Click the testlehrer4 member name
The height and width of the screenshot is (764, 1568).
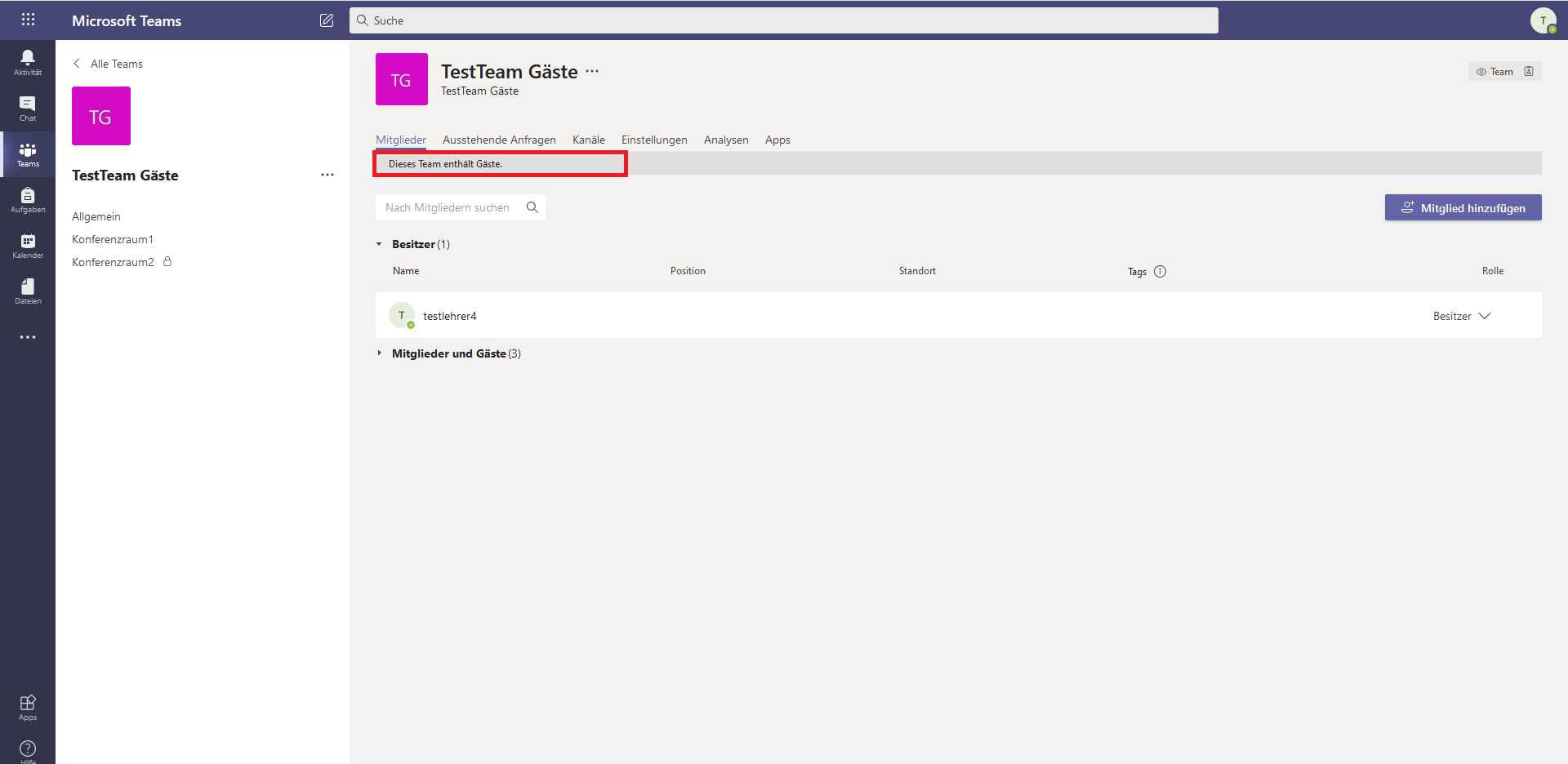click(x=449, y=316)
